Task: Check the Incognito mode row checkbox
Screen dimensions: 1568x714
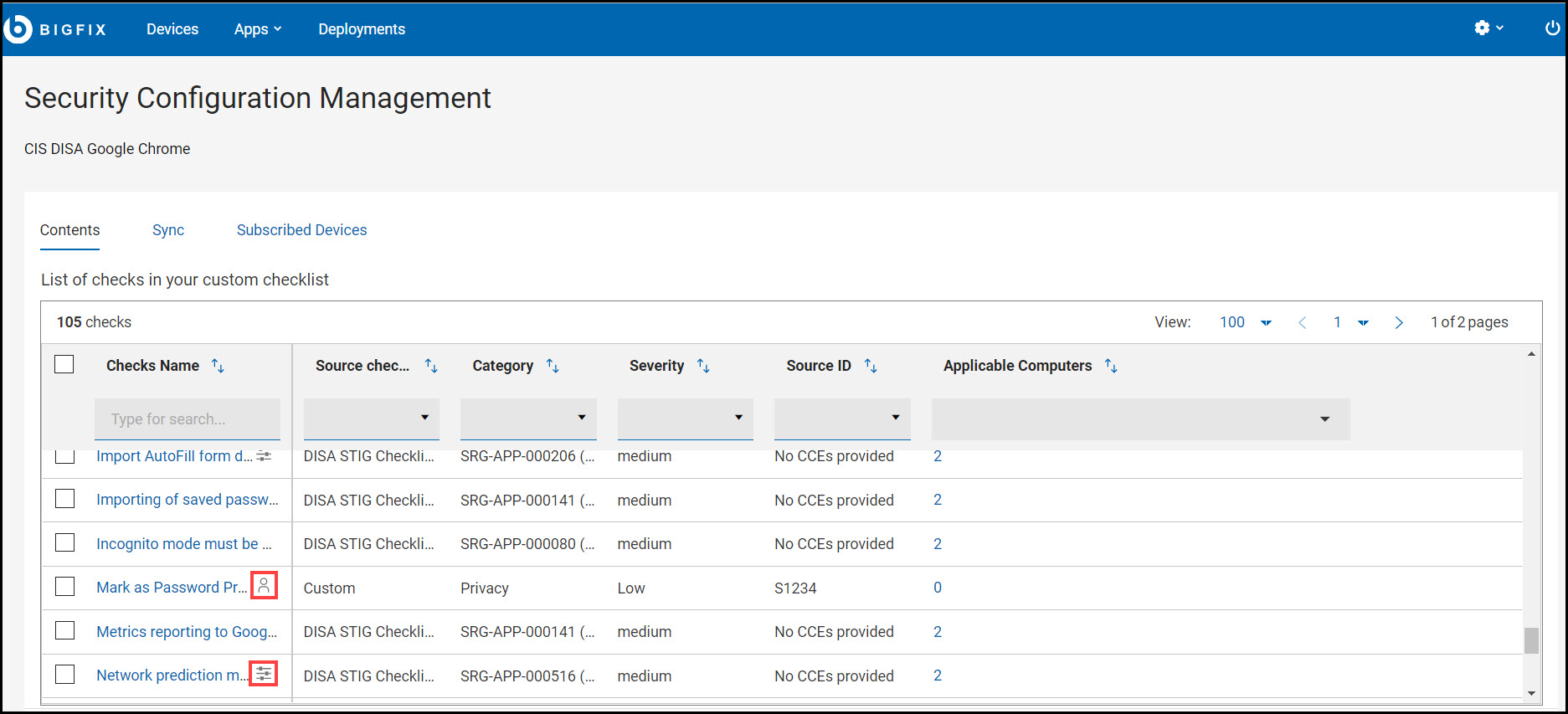Action: click(65, 543)
